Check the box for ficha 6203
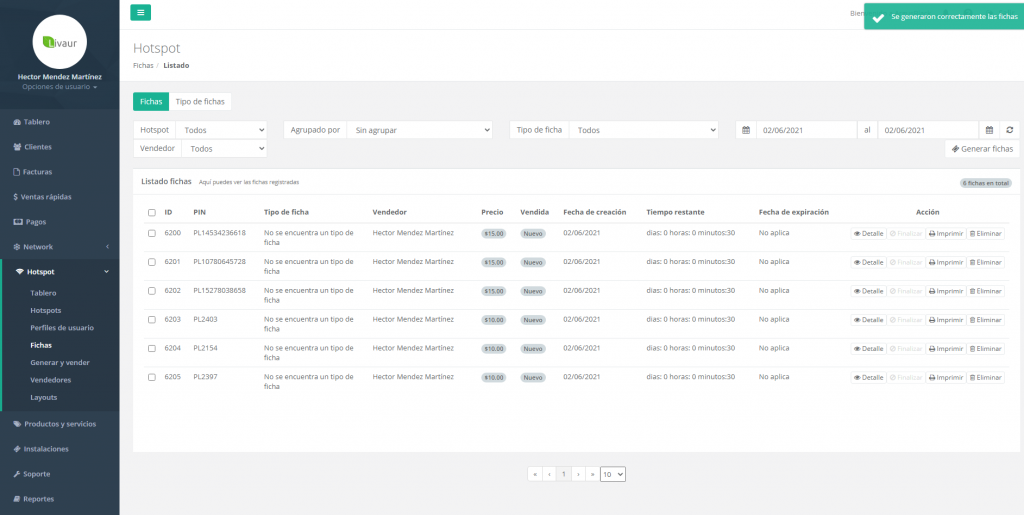Screen dimensions: 1024x515 (x=152, y=320)
